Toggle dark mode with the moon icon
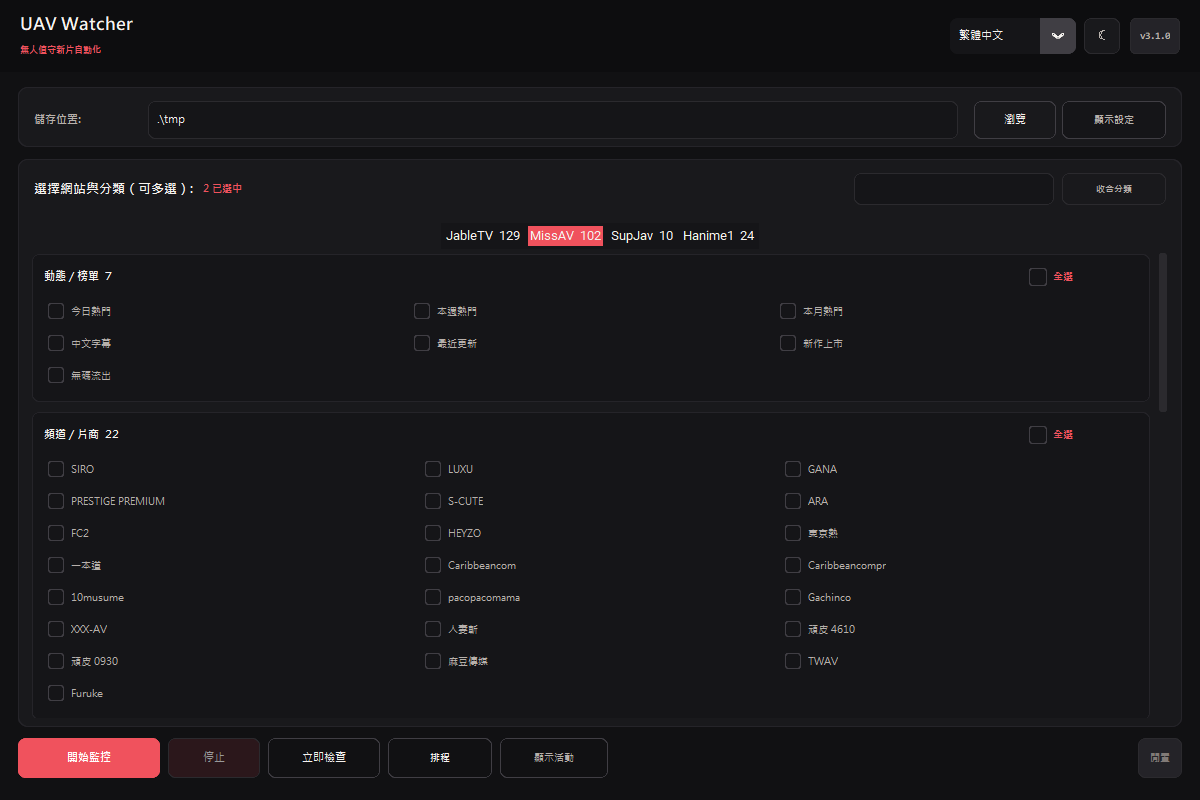Screen dimensions: 1200x800 (1102, 36)
